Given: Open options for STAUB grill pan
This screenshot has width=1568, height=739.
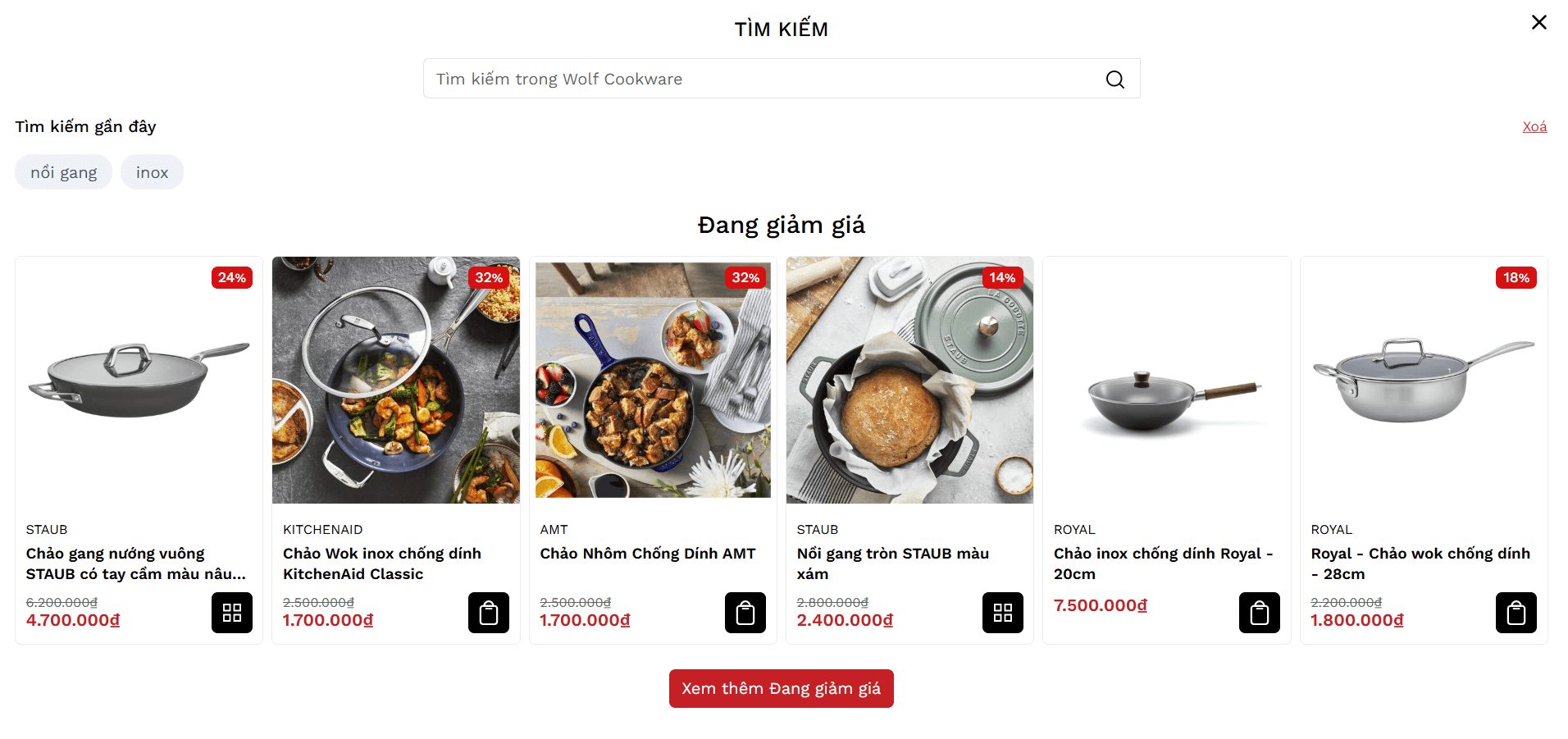Looking at the screenshot, I should [x=232, y=613].
